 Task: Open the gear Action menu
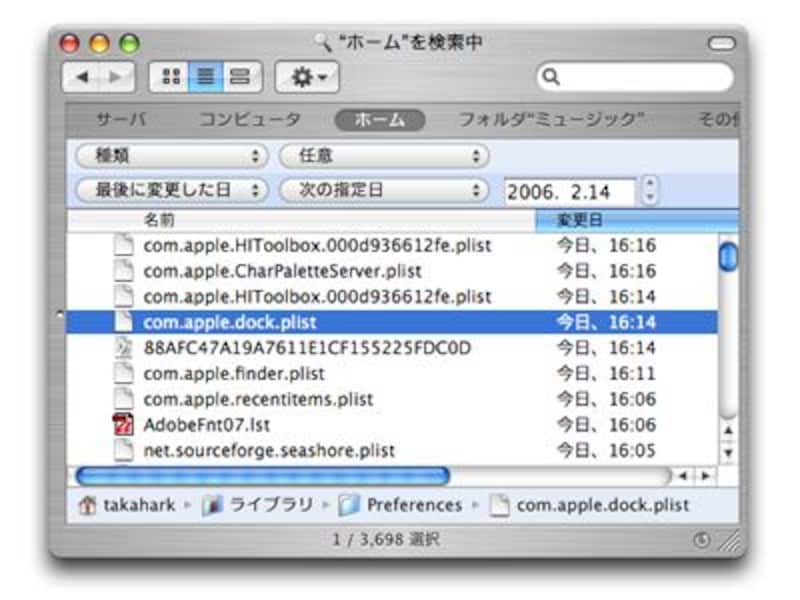[306, 77]
